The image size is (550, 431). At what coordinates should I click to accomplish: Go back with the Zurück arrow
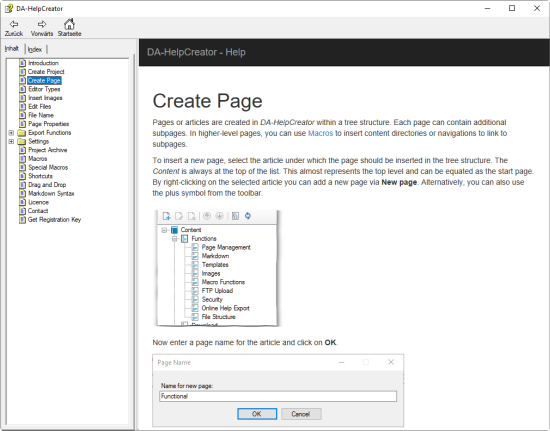14,28
